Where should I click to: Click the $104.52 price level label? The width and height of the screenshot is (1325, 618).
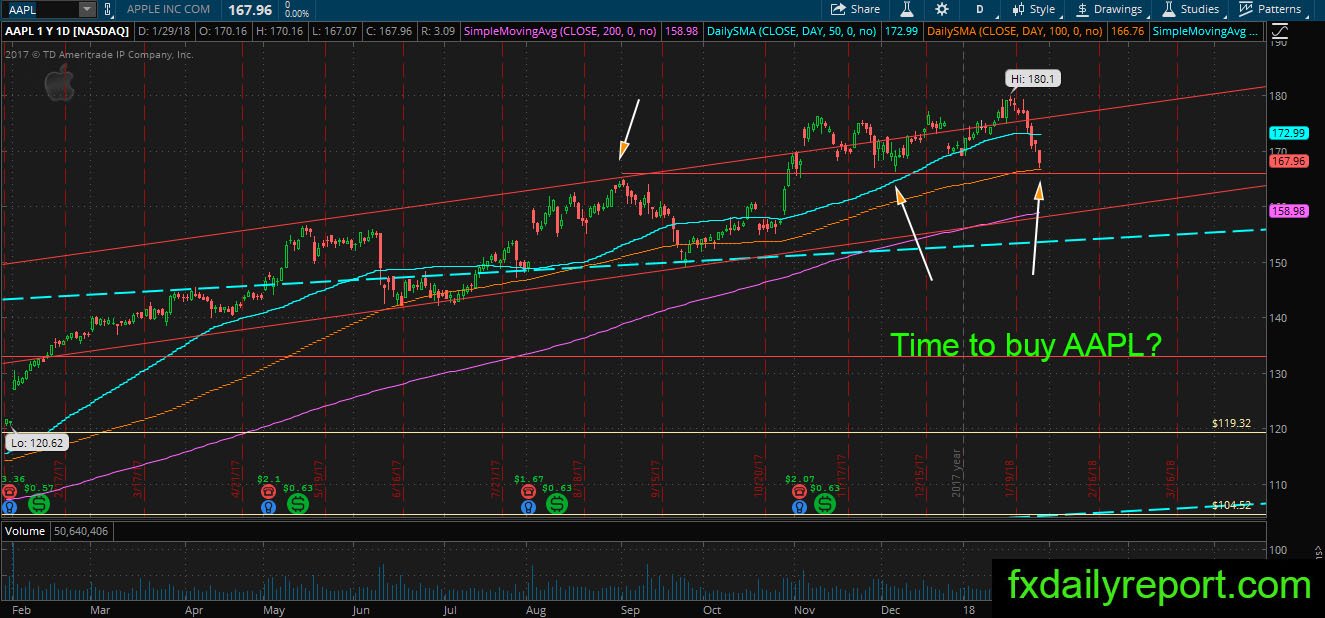point(1232,506)
